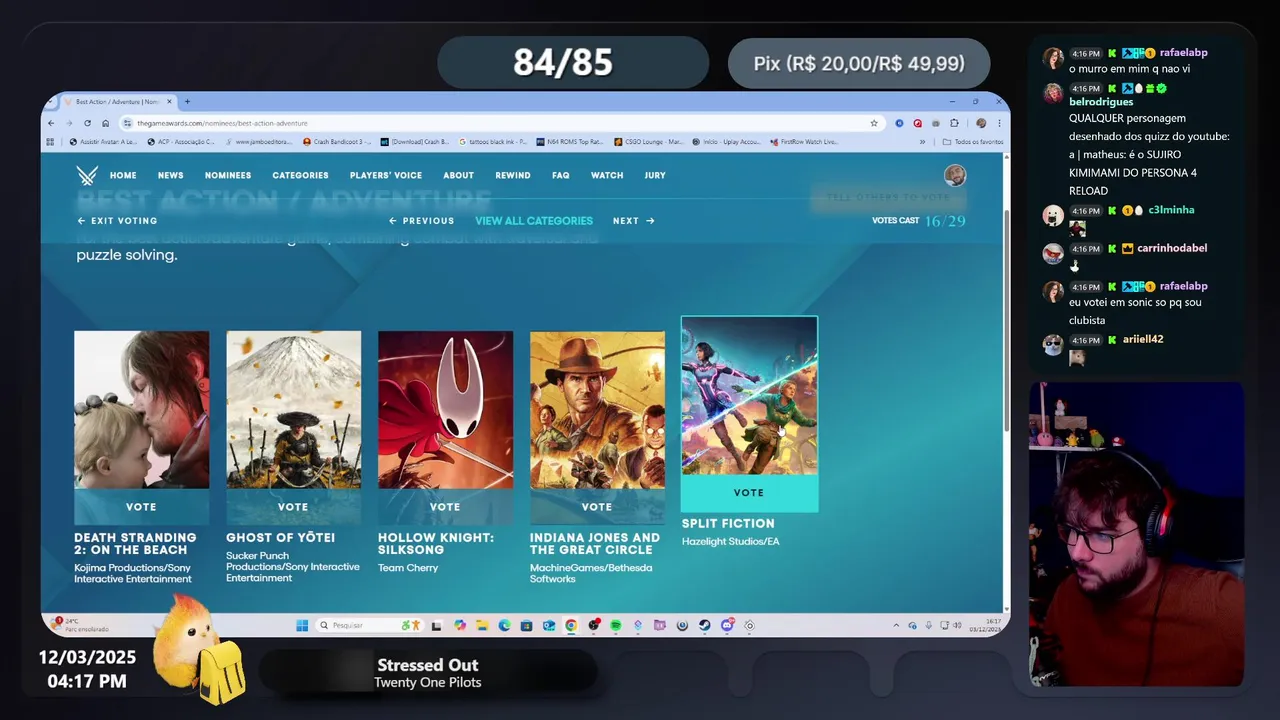Open the NOMINEES menu item
The image size is (1280, 720).
pos(228,175)
